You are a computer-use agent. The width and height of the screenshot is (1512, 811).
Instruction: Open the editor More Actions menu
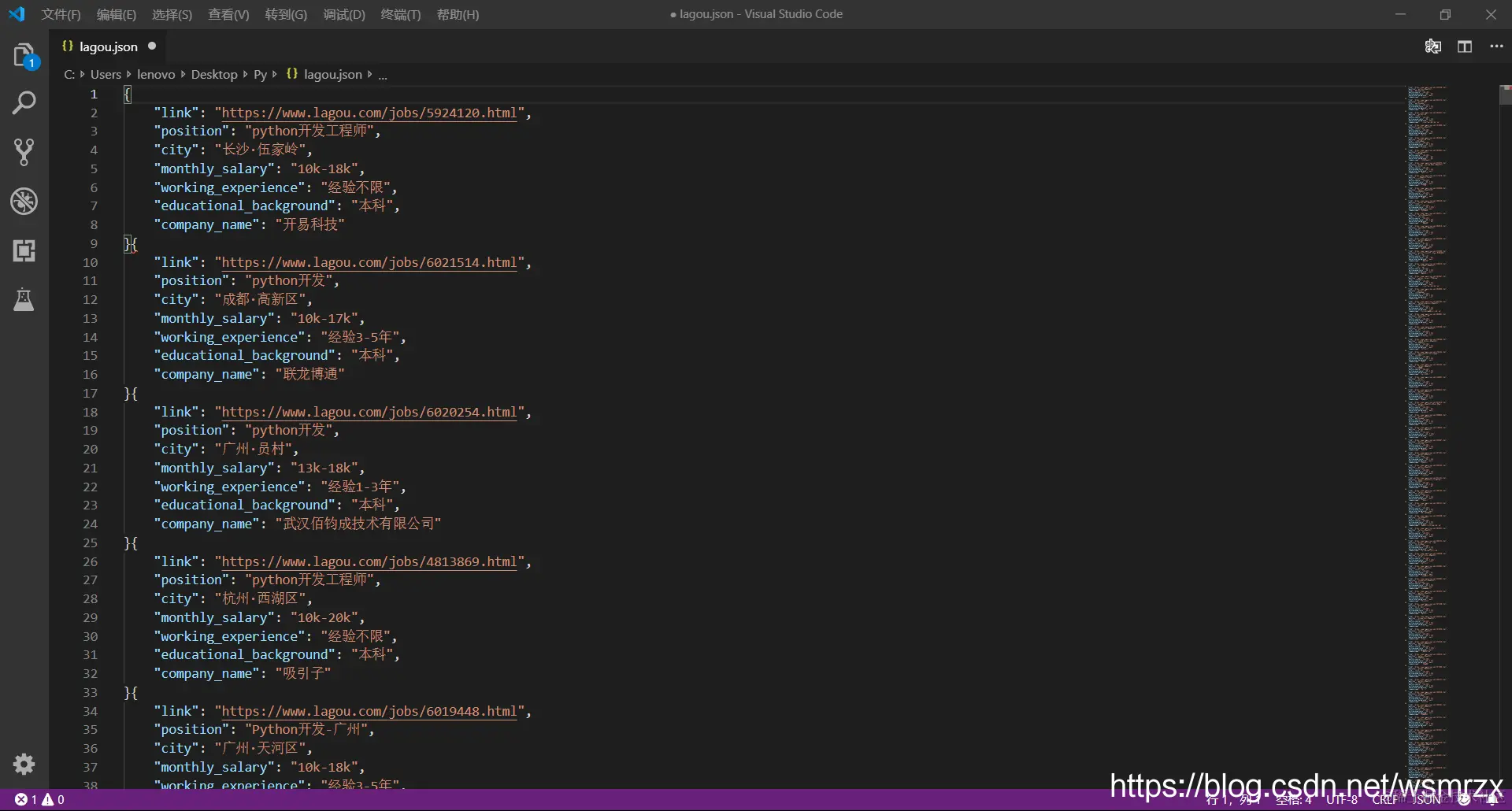pos(1496,46)
